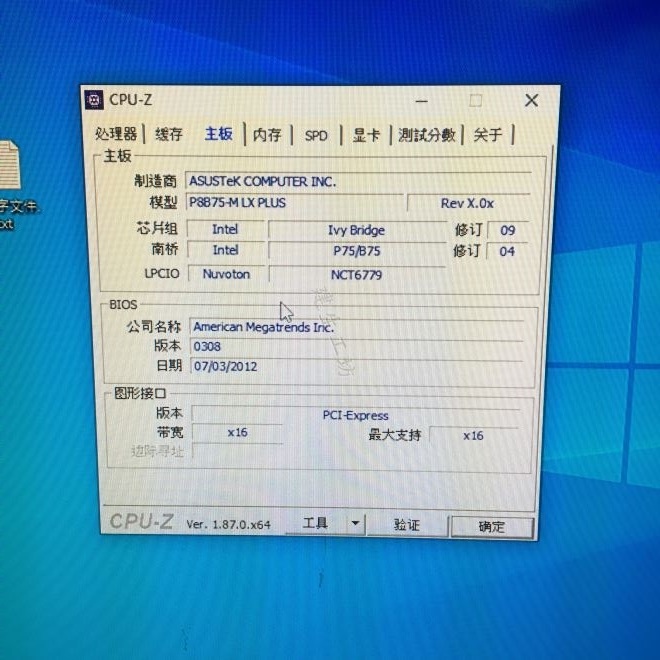Click chipset revision value 09

(x=508, y=230)
